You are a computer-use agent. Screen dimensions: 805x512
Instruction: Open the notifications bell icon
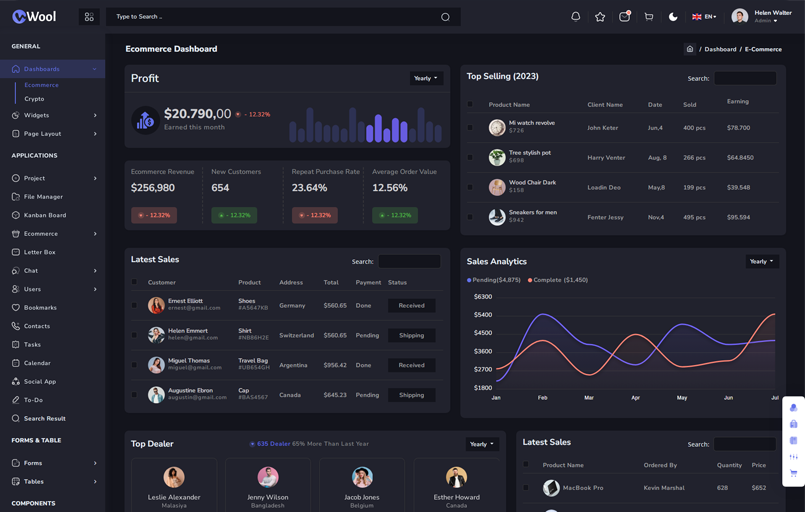coord(575,17)
